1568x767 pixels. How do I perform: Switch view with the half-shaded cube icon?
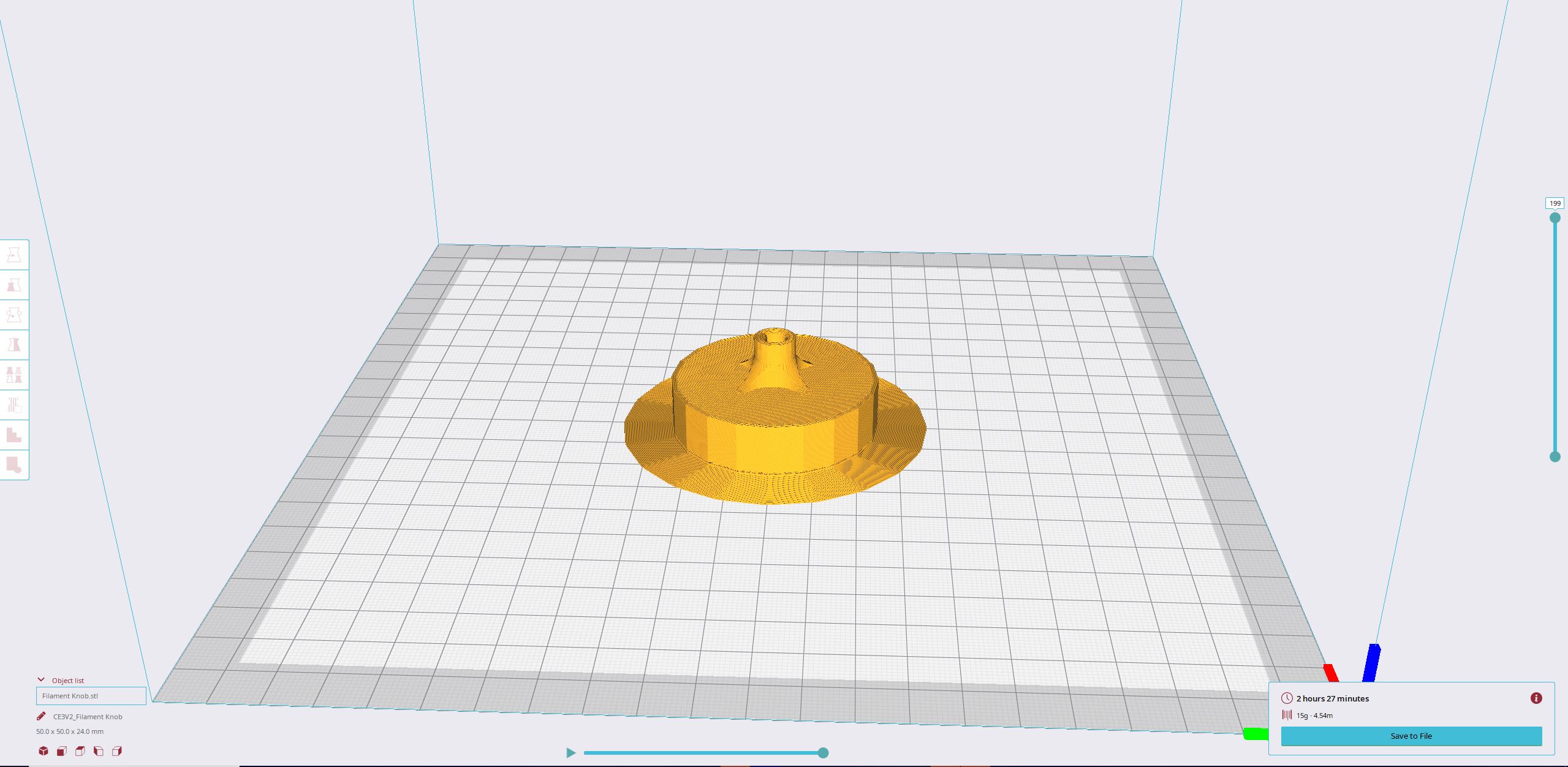tap(61, 750)
